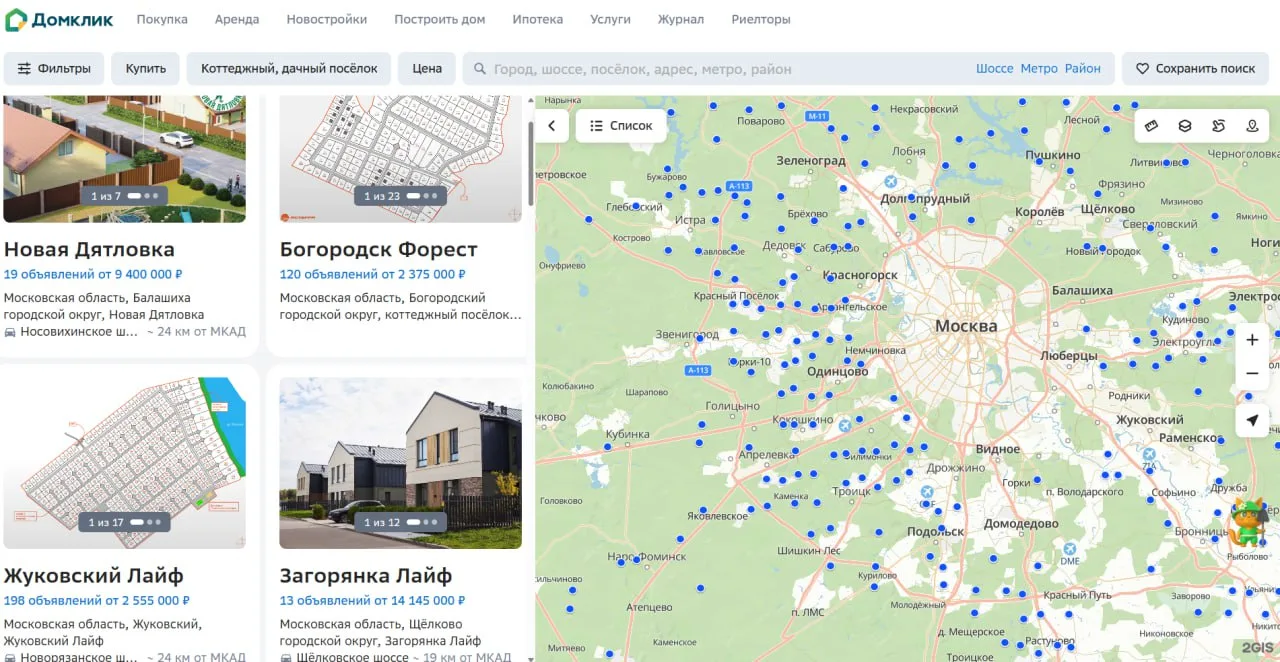Select the Метро search option link
1280x662 pixels.
[x=1039, y=69]
